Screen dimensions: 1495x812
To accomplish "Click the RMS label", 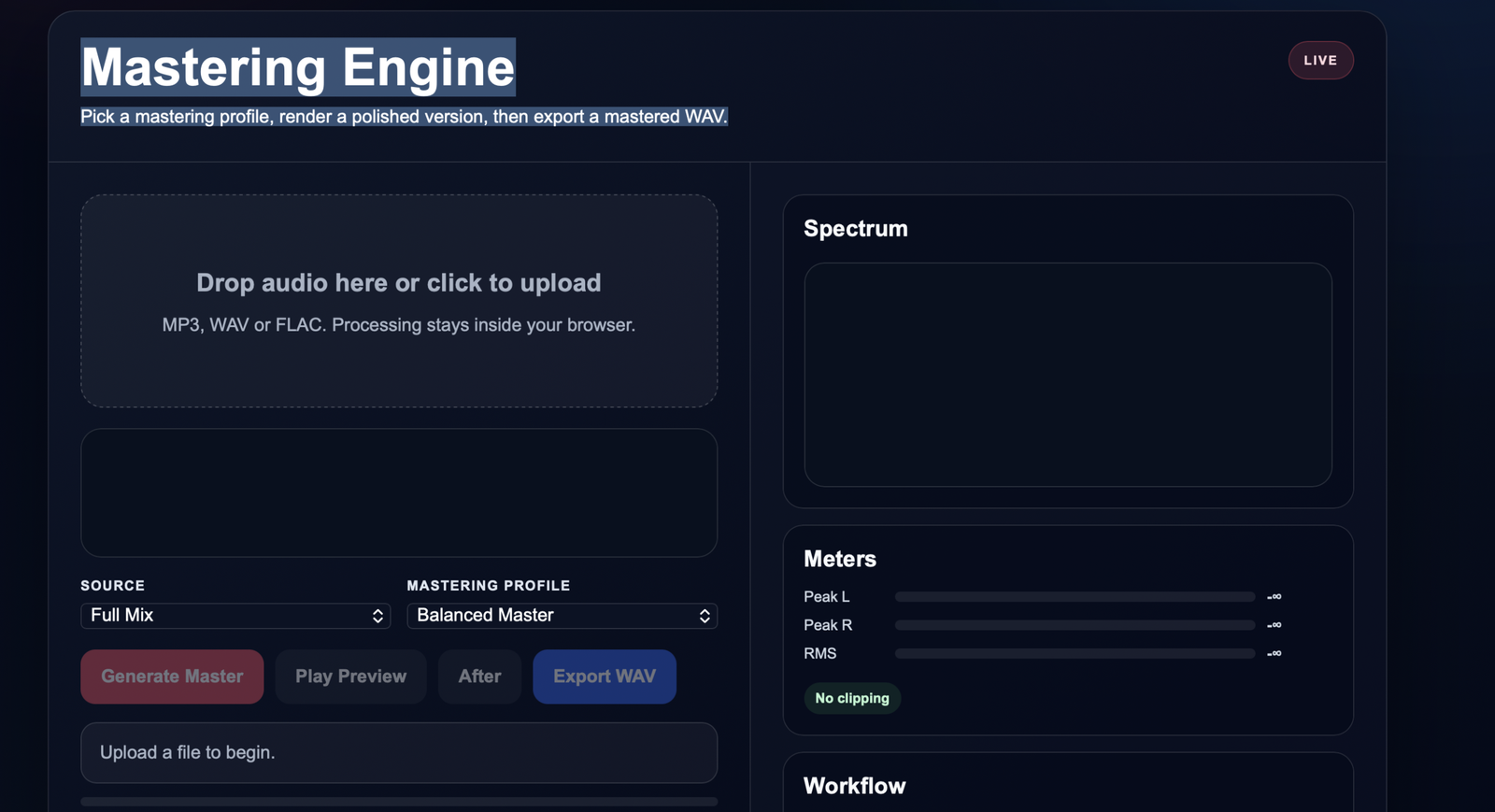I will click(x=820, y=653).
